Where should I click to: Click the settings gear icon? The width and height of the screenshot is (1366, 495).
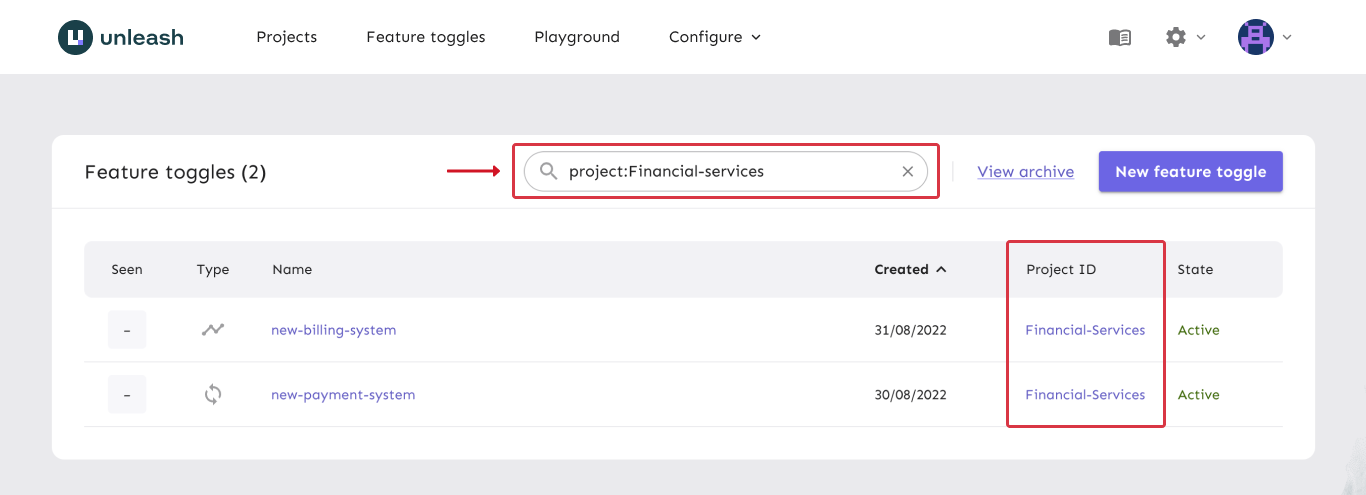click(1176, 37)
